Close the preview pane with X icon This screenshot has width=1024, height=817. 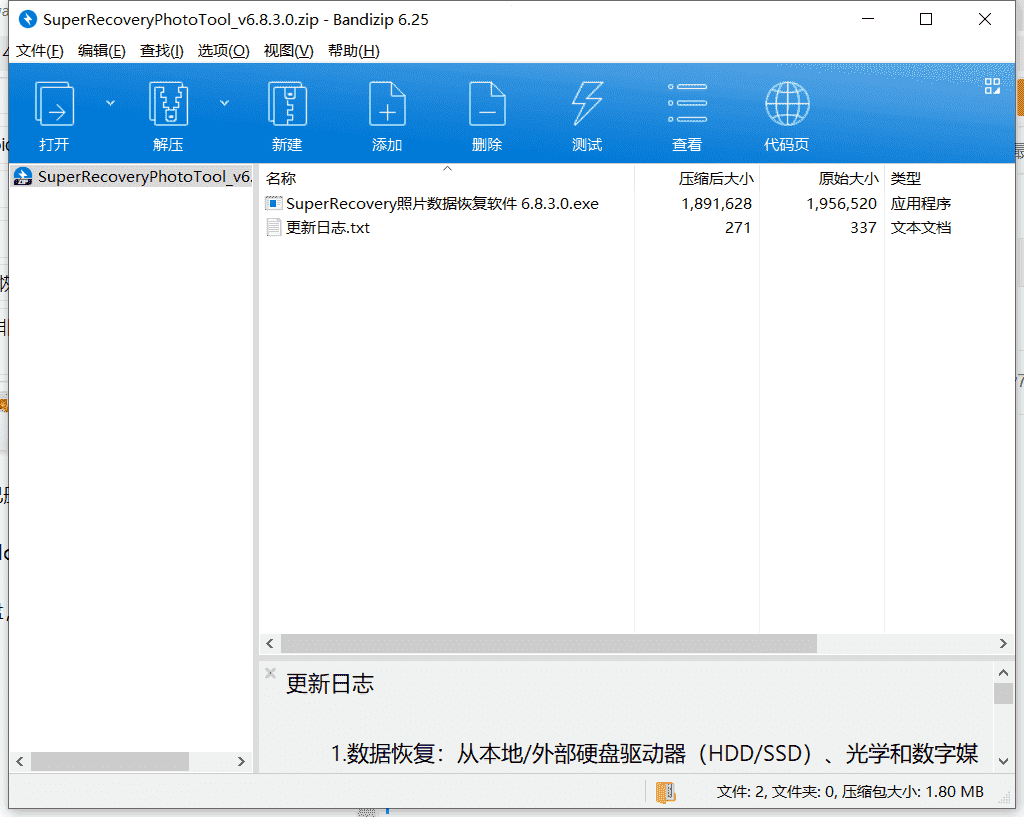point(270,673)
